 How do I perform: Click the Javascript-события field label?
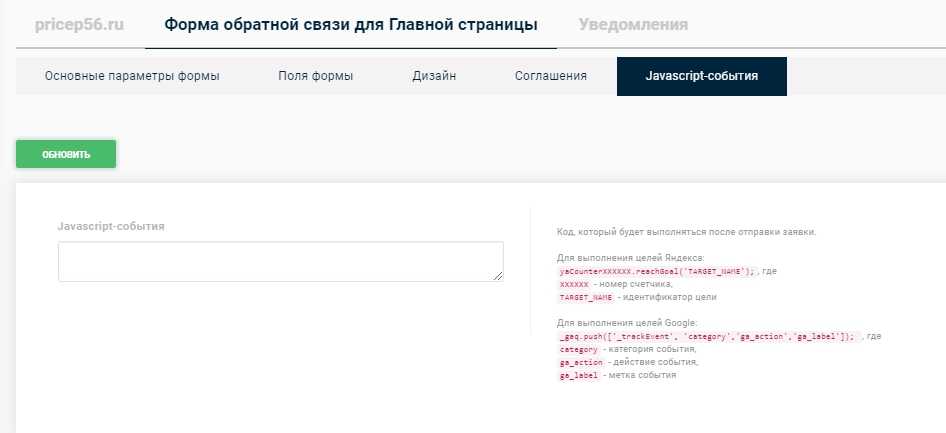pyautogui.click(x=111, y=226)
